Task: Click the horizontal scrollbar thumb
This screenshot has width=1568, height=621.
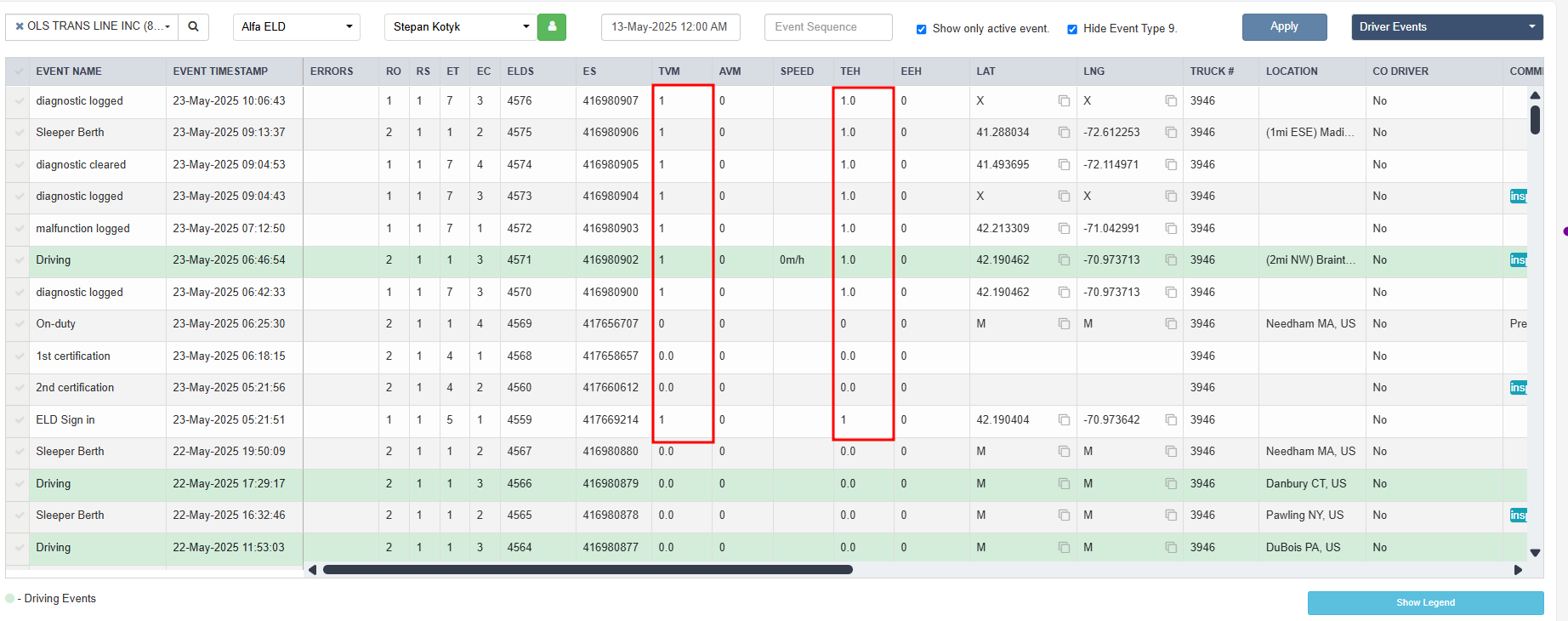Action: coord(588,570)
